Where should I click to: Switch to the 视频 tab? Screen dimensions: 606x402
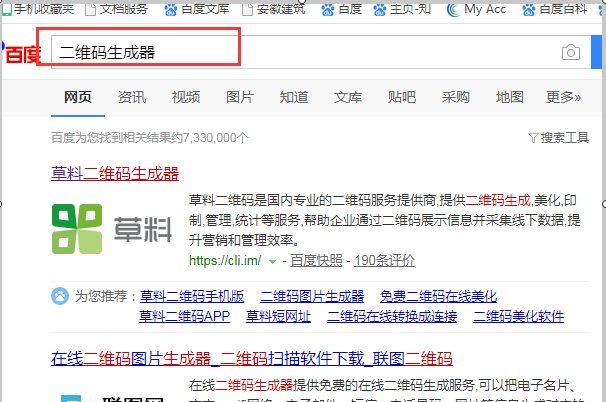coord(186,97)
